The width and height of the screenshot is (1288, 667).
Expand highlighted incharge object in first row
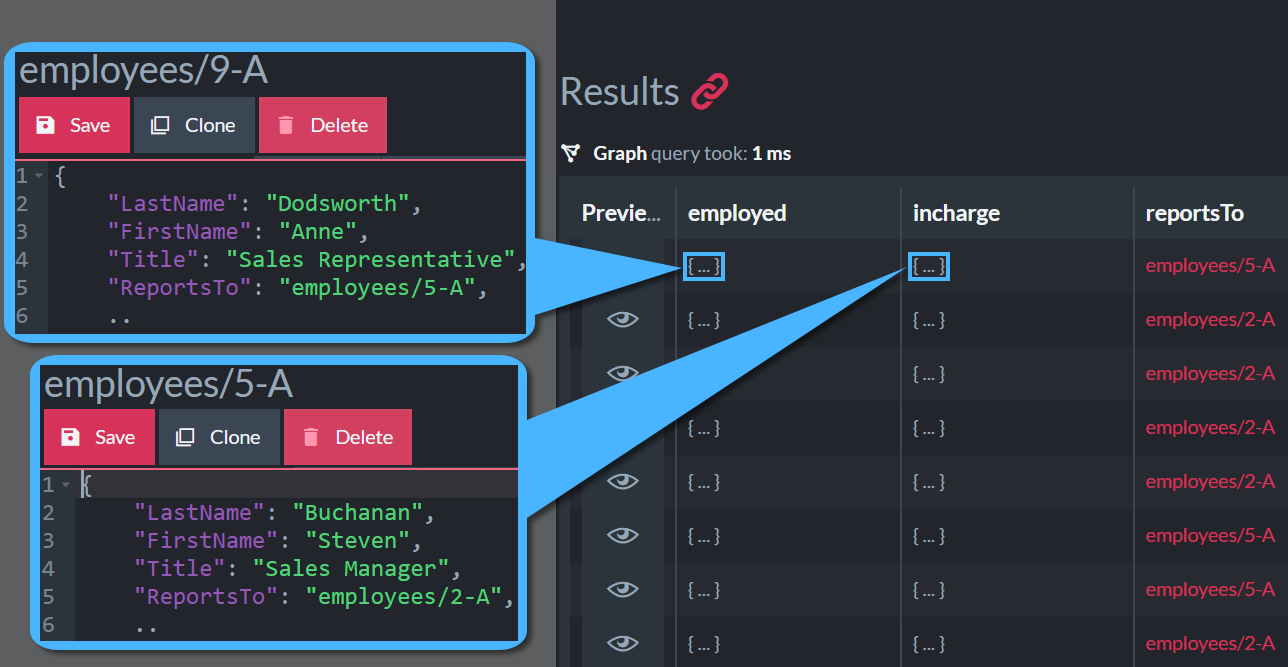[929, 266]
